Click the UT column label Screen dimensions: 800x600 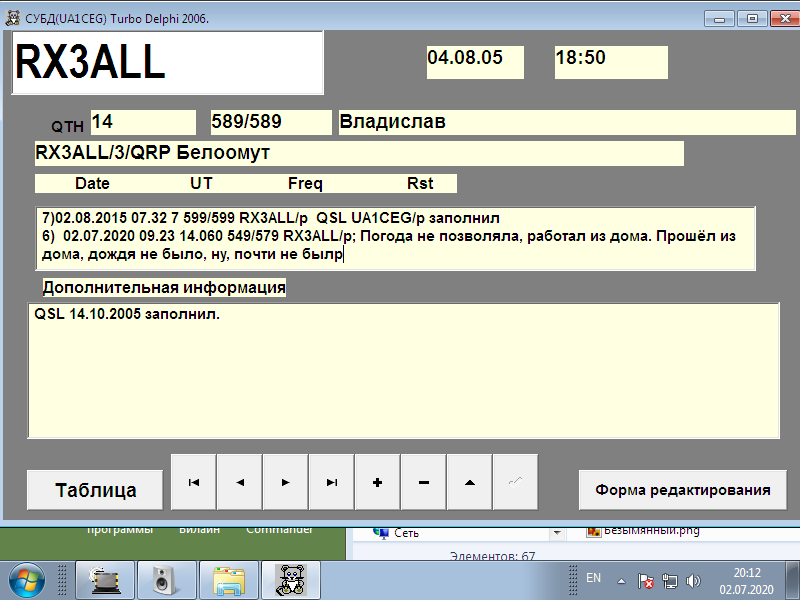point(201,184)
